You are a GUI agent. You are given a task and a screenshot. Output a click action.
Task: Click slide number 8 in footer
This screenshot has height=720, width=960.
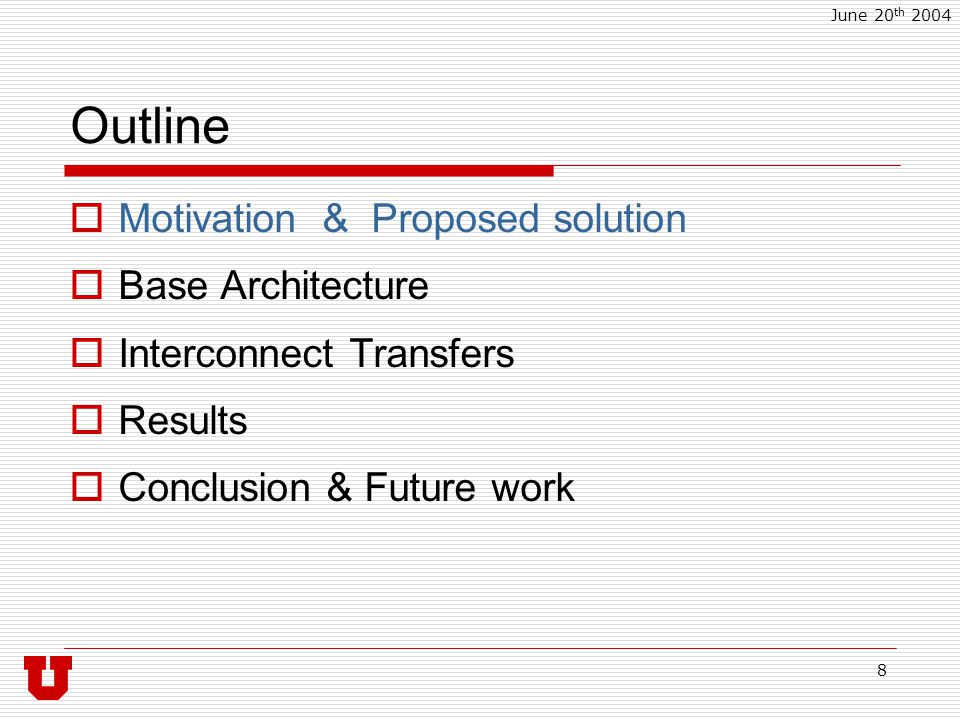(882, 670)
